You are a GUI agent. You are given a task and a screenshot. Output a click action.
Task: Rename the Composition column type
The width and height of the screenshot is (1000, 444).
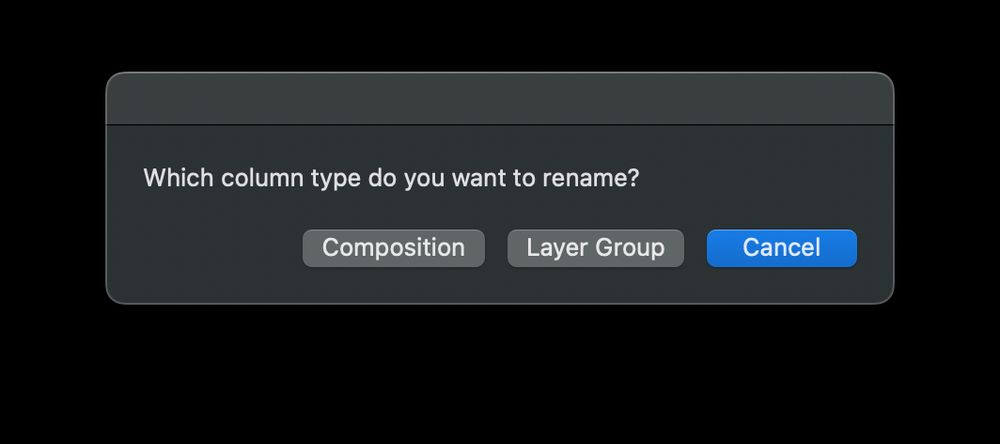pos(393,248)
